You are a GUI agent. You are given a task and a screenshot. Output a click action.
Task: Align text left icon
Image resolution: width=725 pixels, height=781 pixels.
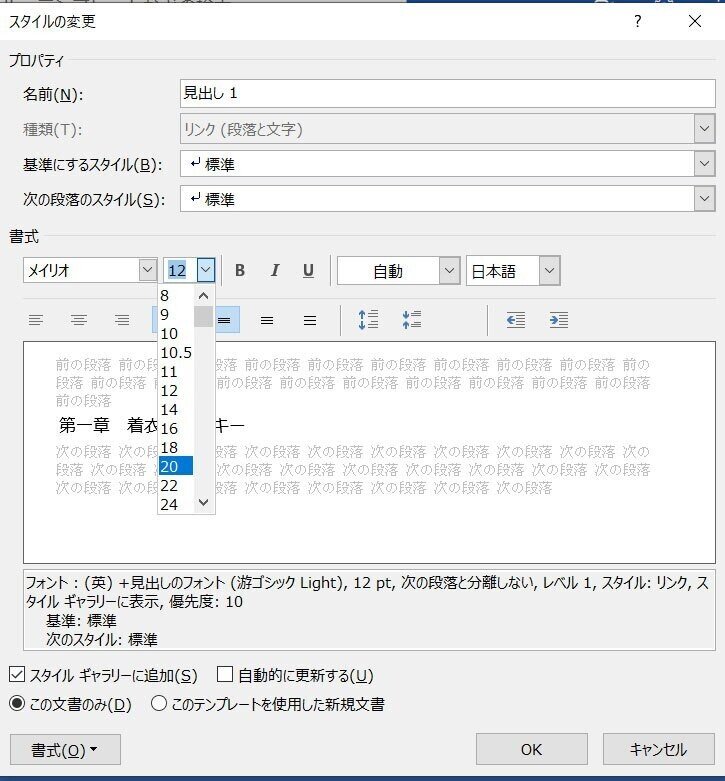point(35,320)
